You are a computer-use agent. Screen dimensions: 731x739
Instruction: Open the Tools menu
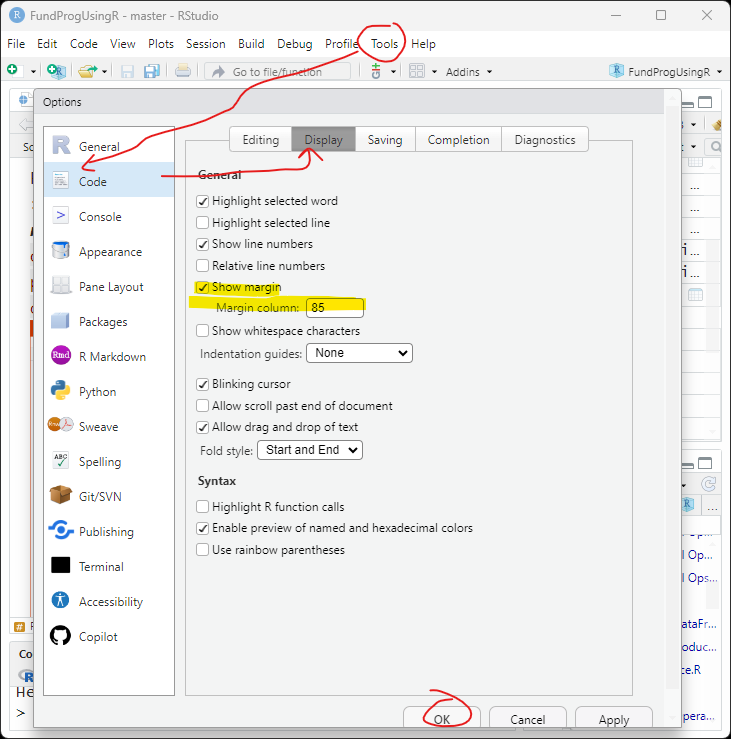coord(384,44)
